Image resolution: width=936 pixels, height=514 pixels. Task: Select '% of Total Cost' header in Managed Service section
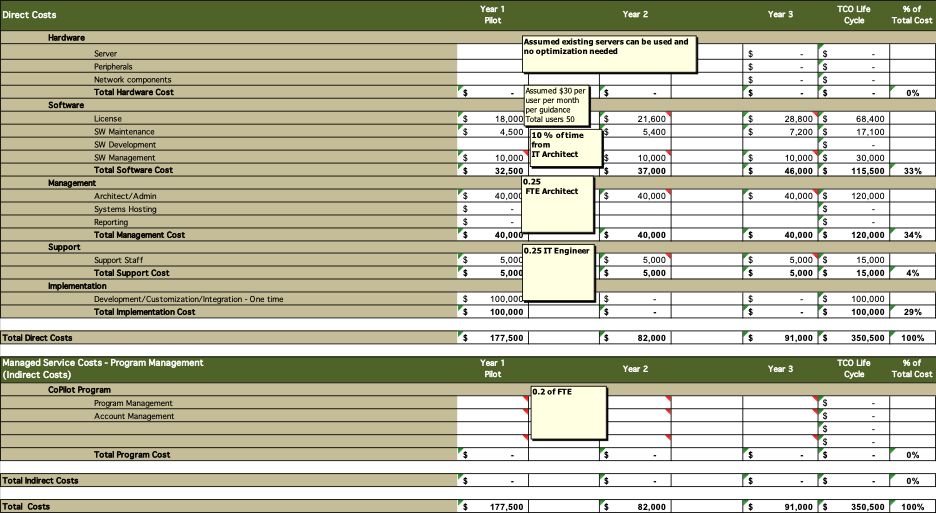coord(912,368)
